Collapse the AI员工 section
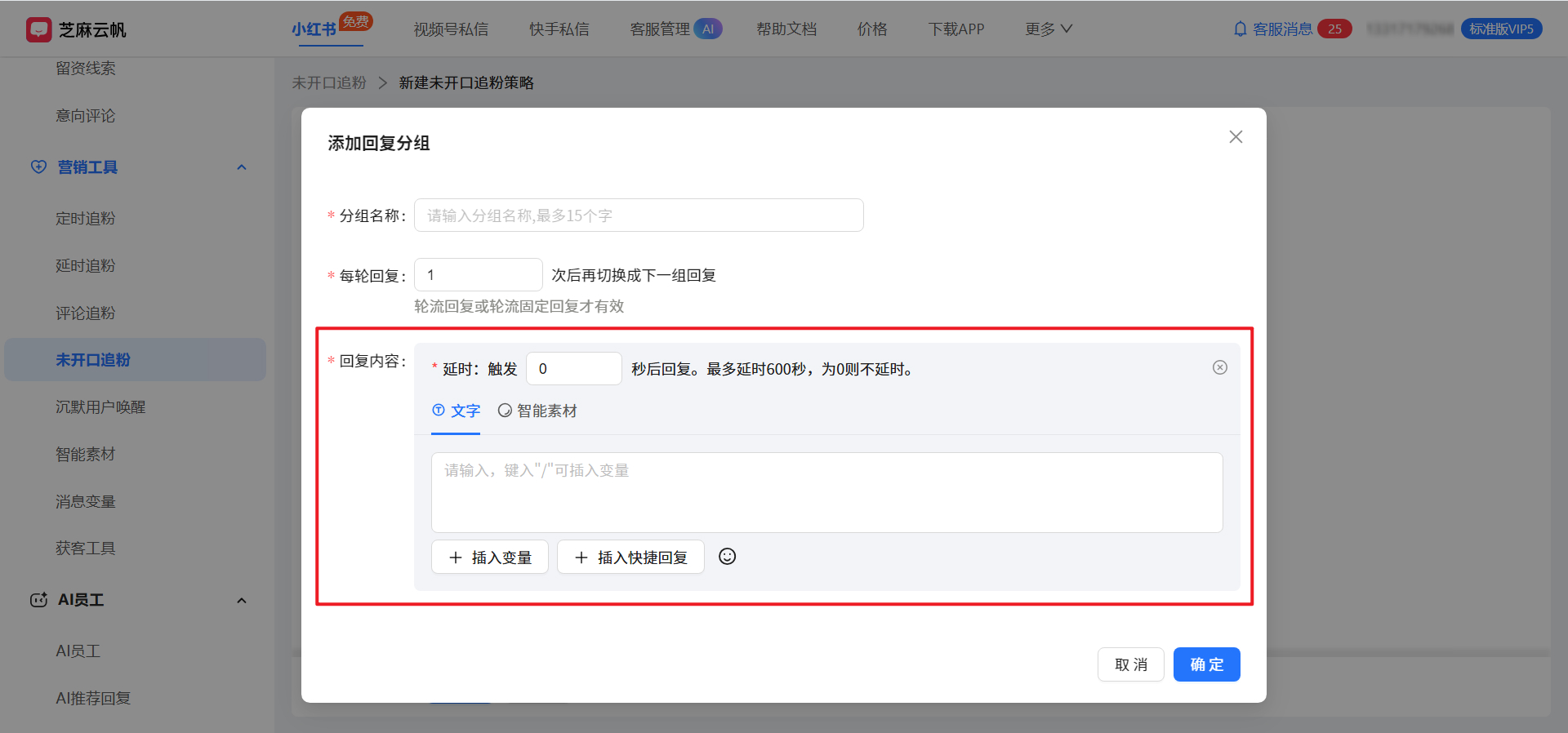 pyautogui.click(x=242, y=601)
